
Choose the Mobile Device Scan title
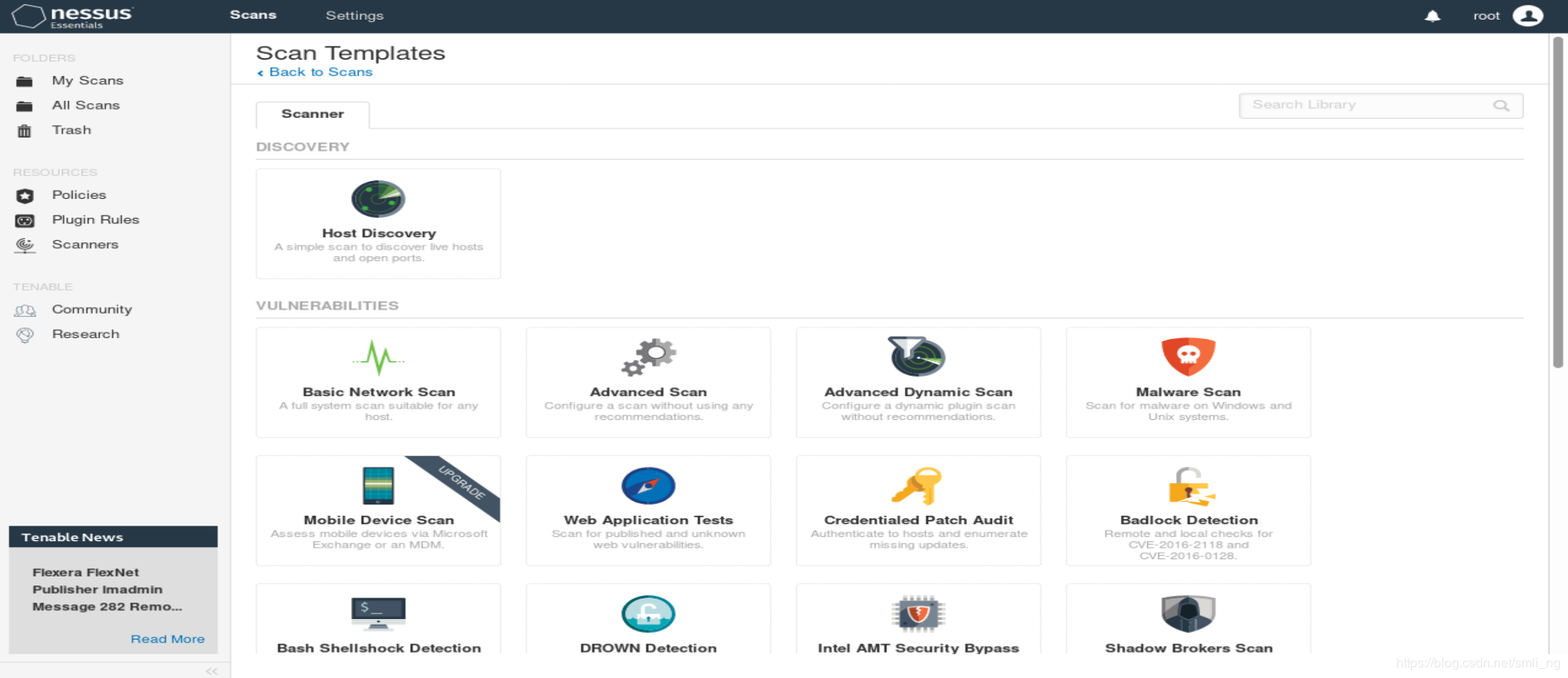click(379, 520)
